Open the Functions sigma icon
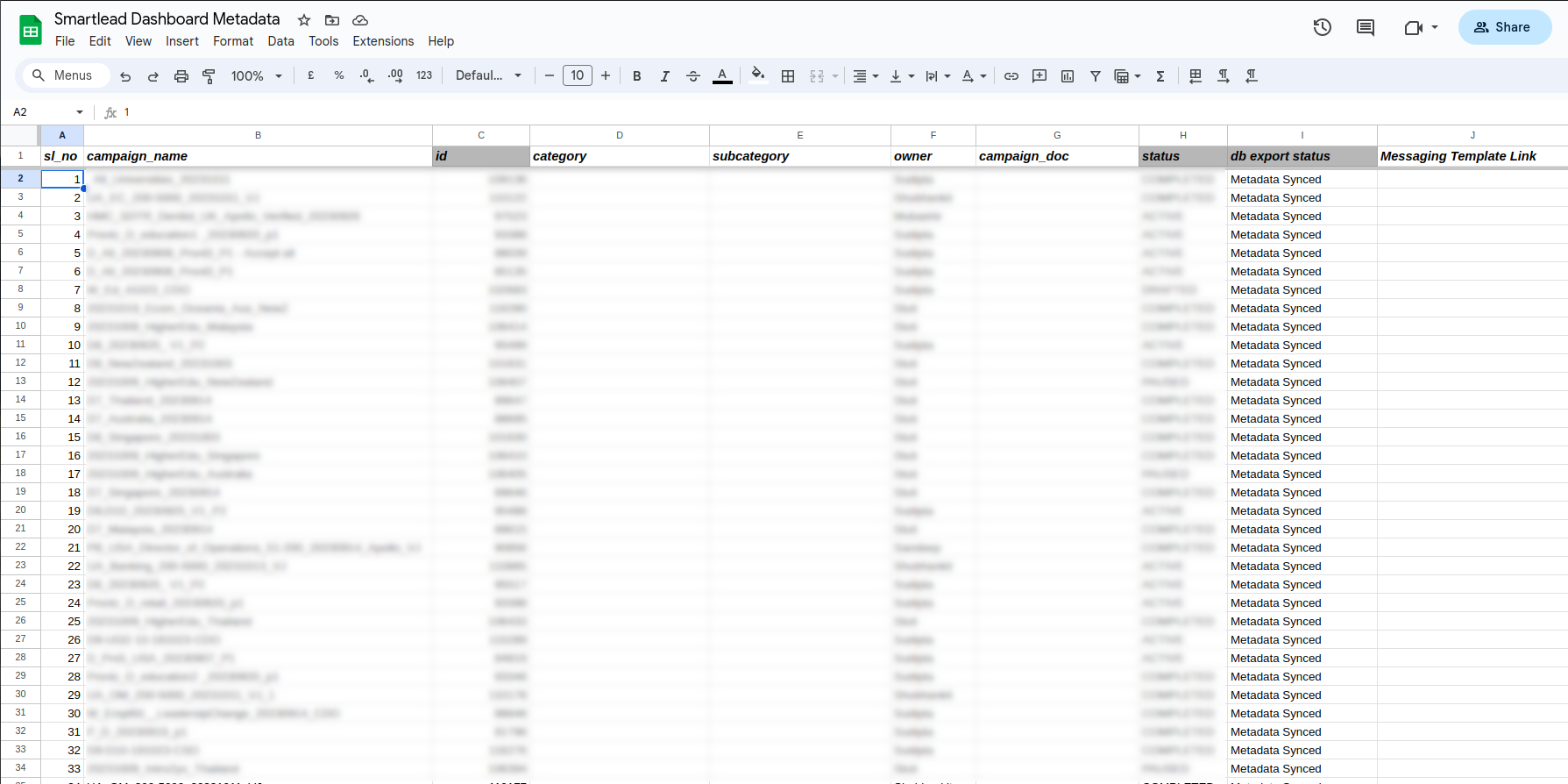 (1160, 76)
